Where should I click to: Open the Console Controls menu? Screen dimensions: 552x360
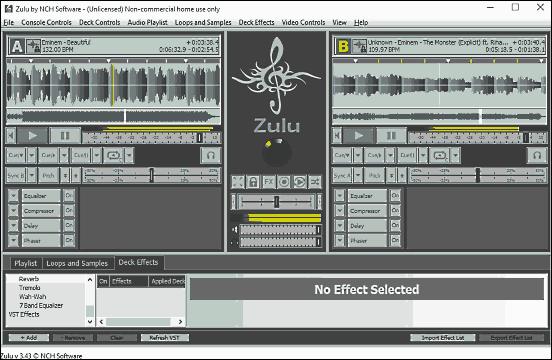[x=46, y=23]
